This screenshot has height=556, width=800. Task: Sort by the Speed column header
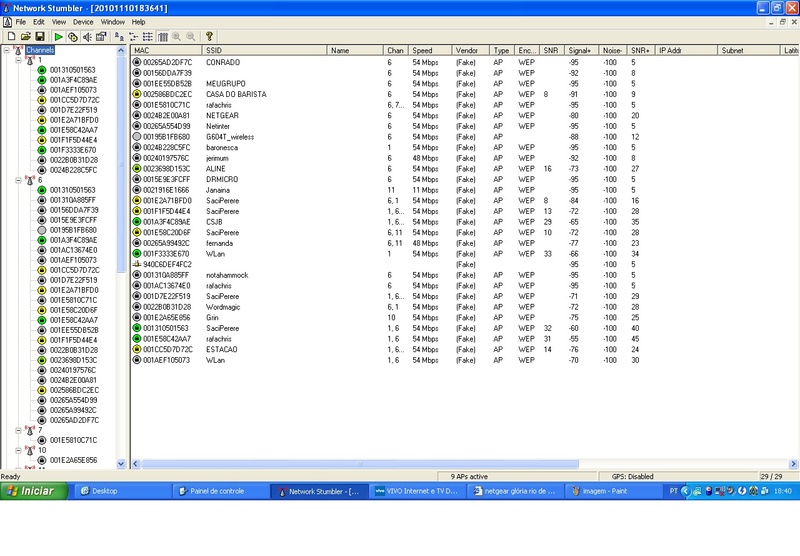pyautogui.click(x=430, y=50)
